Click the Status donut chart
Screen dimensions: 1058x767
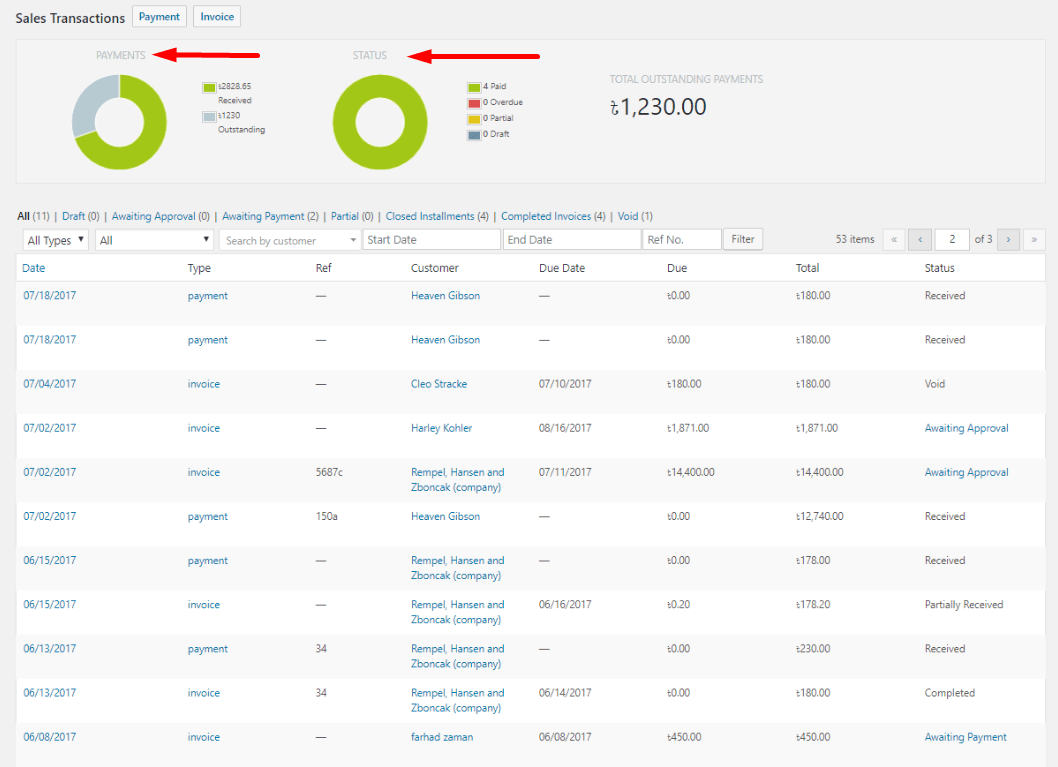click(x=380, y=122)
